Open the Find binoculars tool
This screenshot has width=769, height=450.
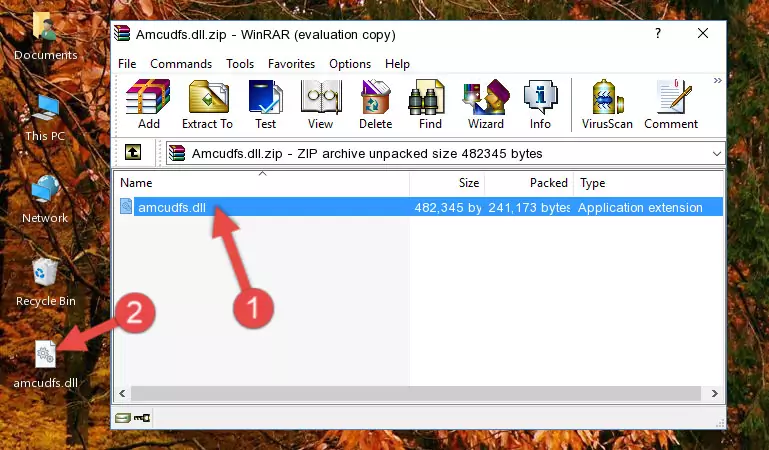(430, 104)
